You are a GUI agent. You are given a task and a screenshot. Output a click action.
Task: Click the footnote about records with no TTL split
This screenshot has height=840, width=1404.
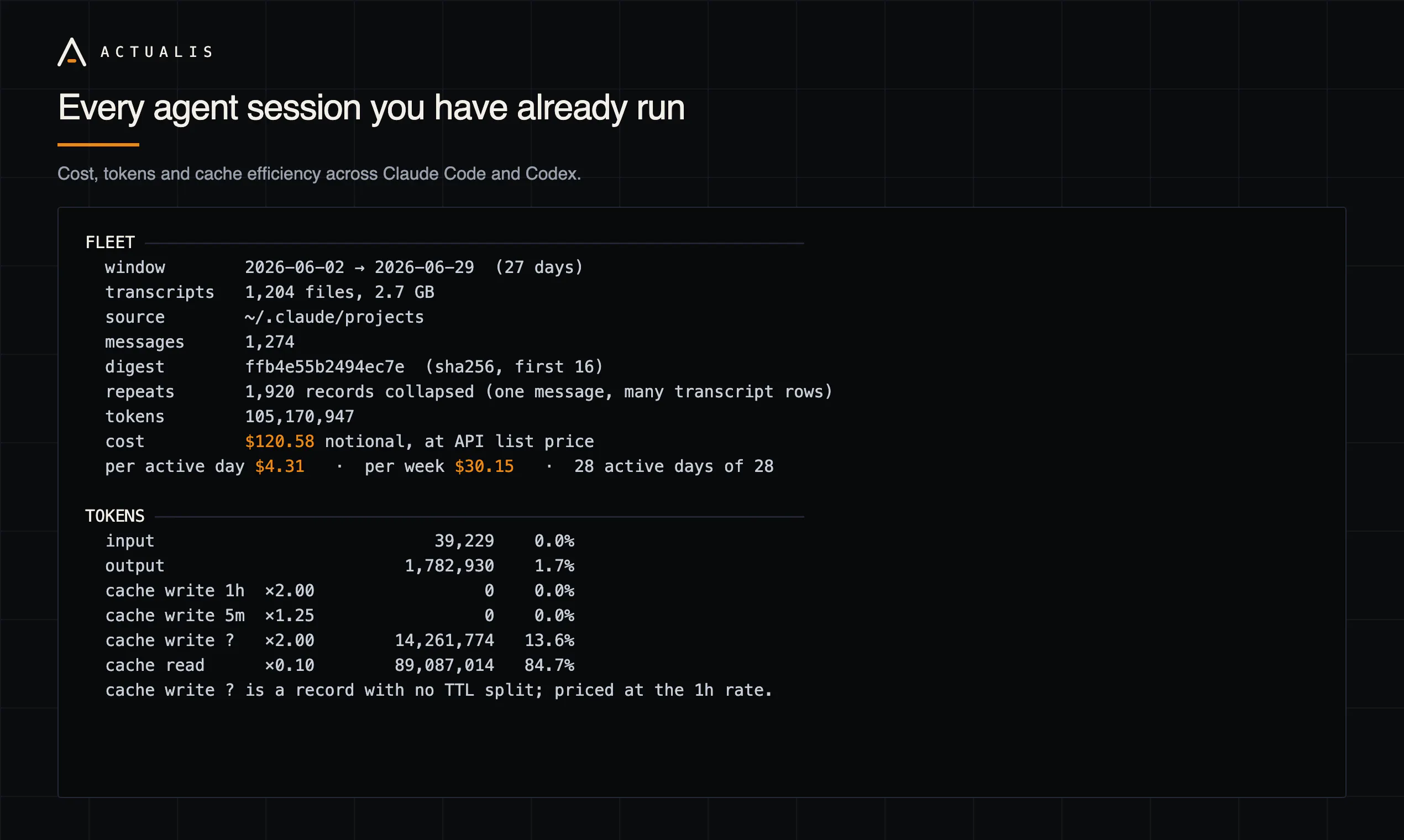[439, 691]
